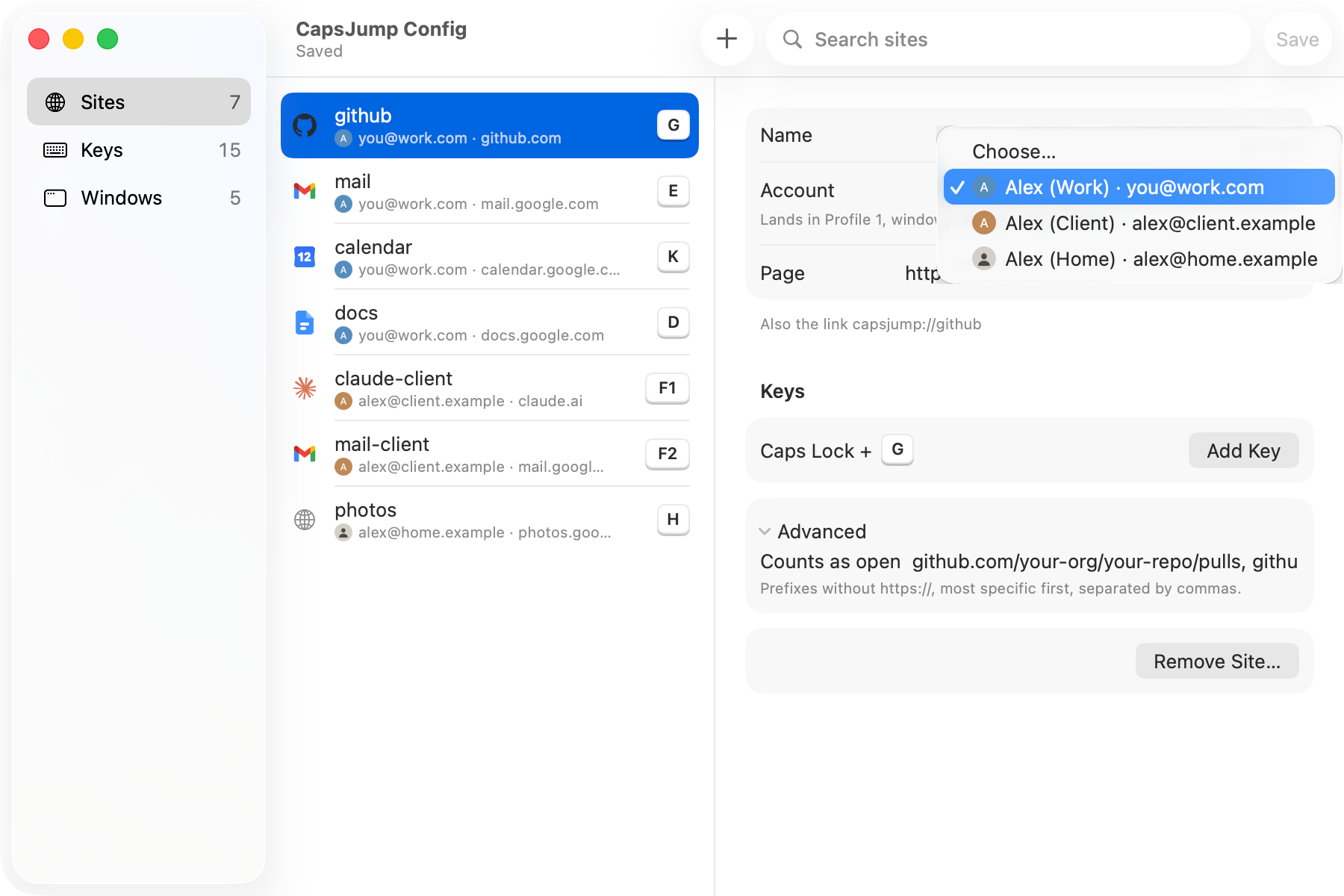1344x896 pixels.
Task: Click the Remove Site... button
Action: coord(1217,662)
